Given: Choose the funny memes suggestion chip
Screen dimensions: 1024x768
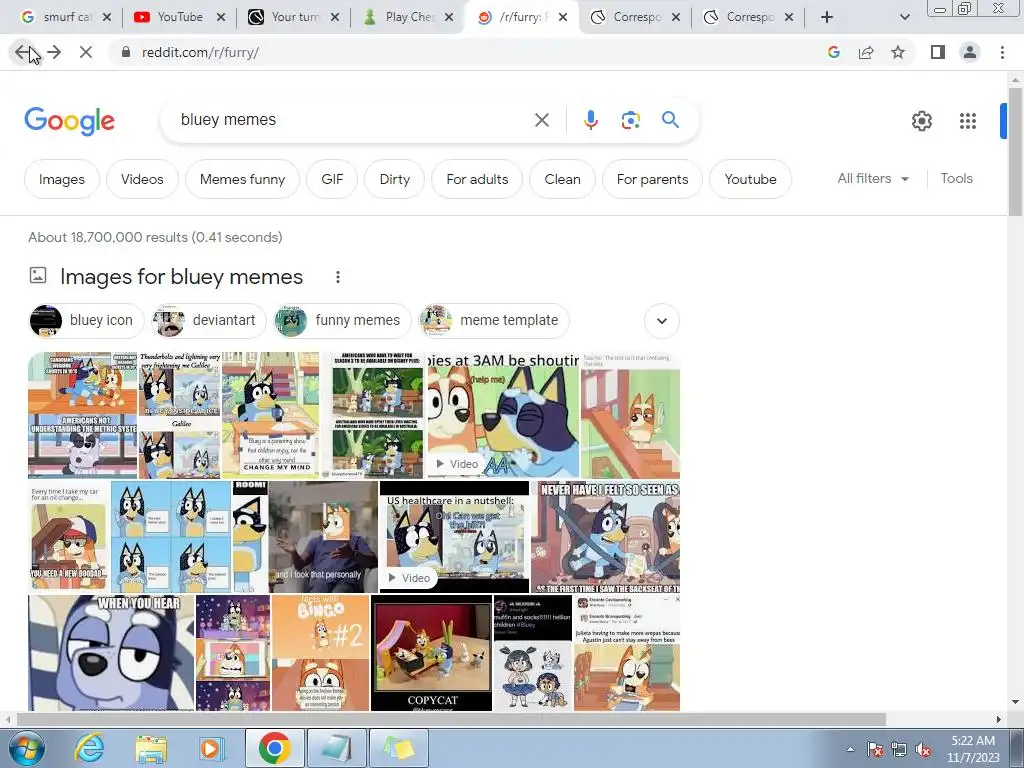Looking at the screenshot, I should (342, 321).
